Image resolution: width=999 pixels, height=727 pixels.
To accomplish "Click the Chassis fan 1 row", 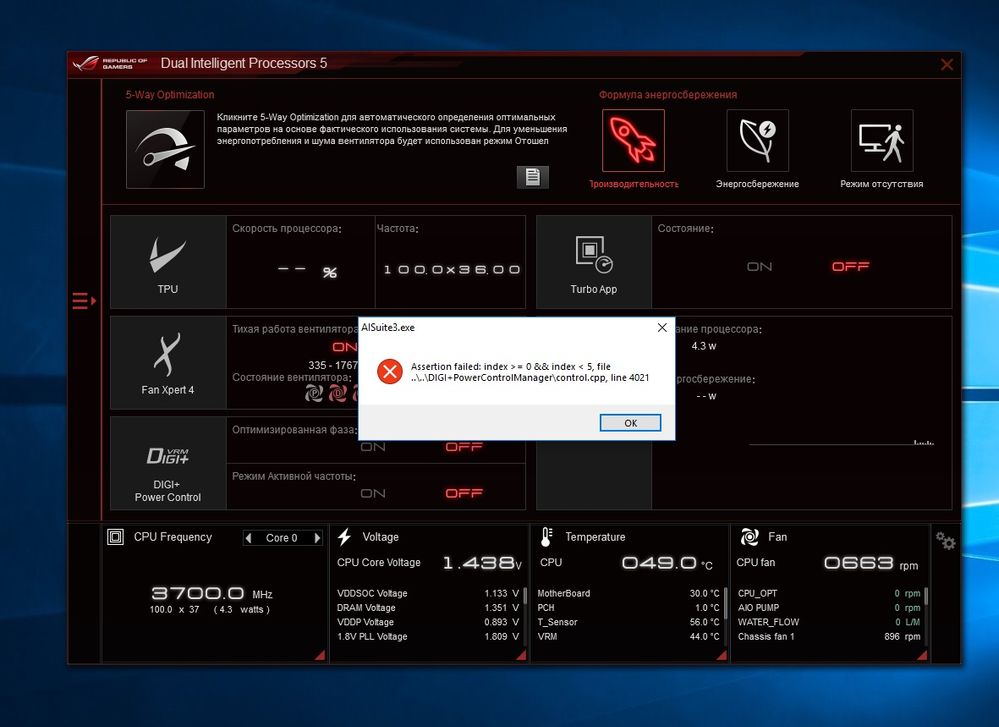I will 829,637.
